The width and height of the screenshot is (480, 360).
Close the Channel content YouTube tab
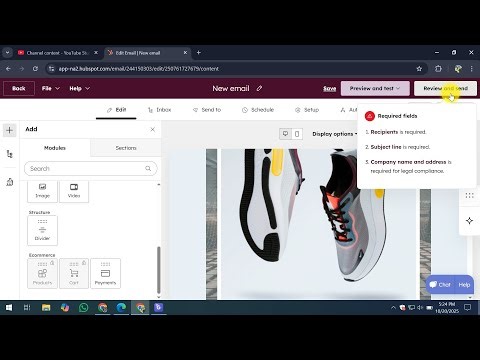point(96,53)
